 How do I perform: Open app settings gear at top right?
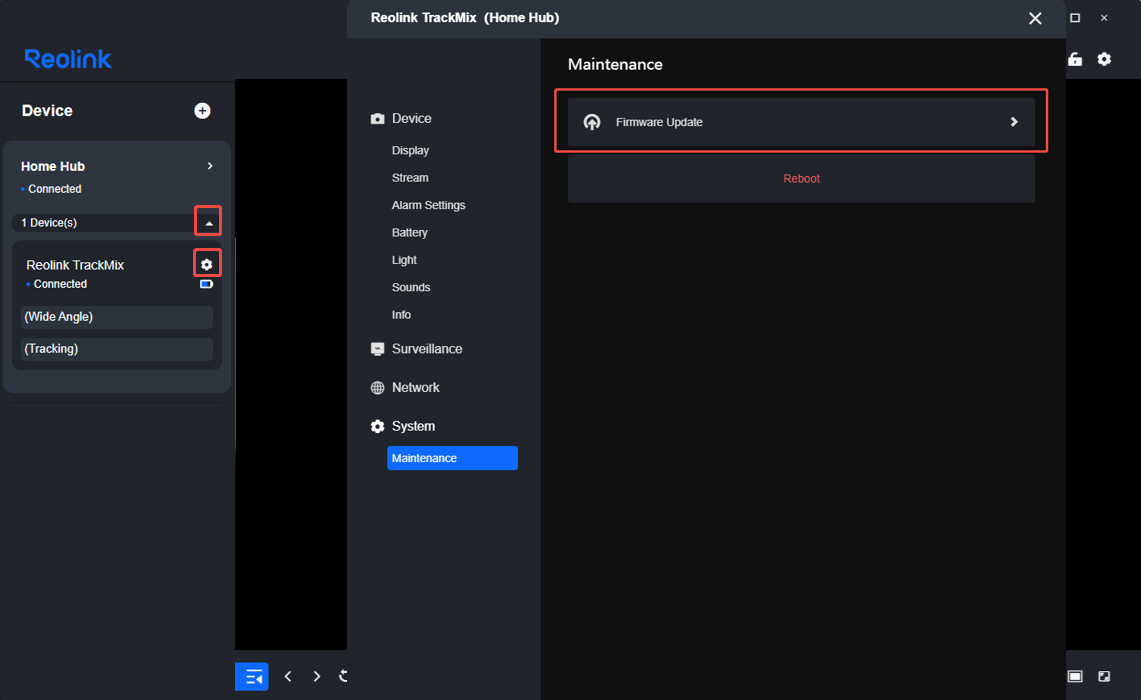(1104, 59)
